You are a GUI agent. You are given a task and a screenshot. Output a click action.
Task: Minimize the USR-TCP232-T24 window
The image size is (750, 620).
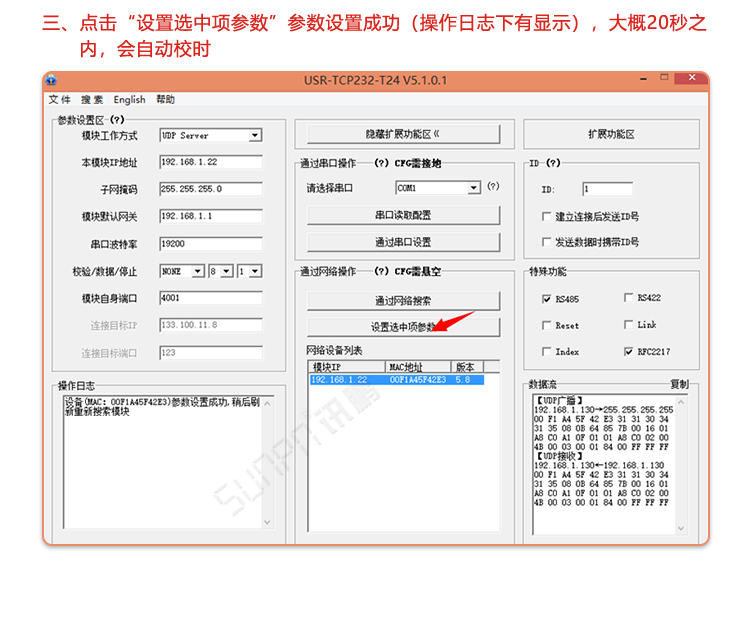click(x=644, y=78)
